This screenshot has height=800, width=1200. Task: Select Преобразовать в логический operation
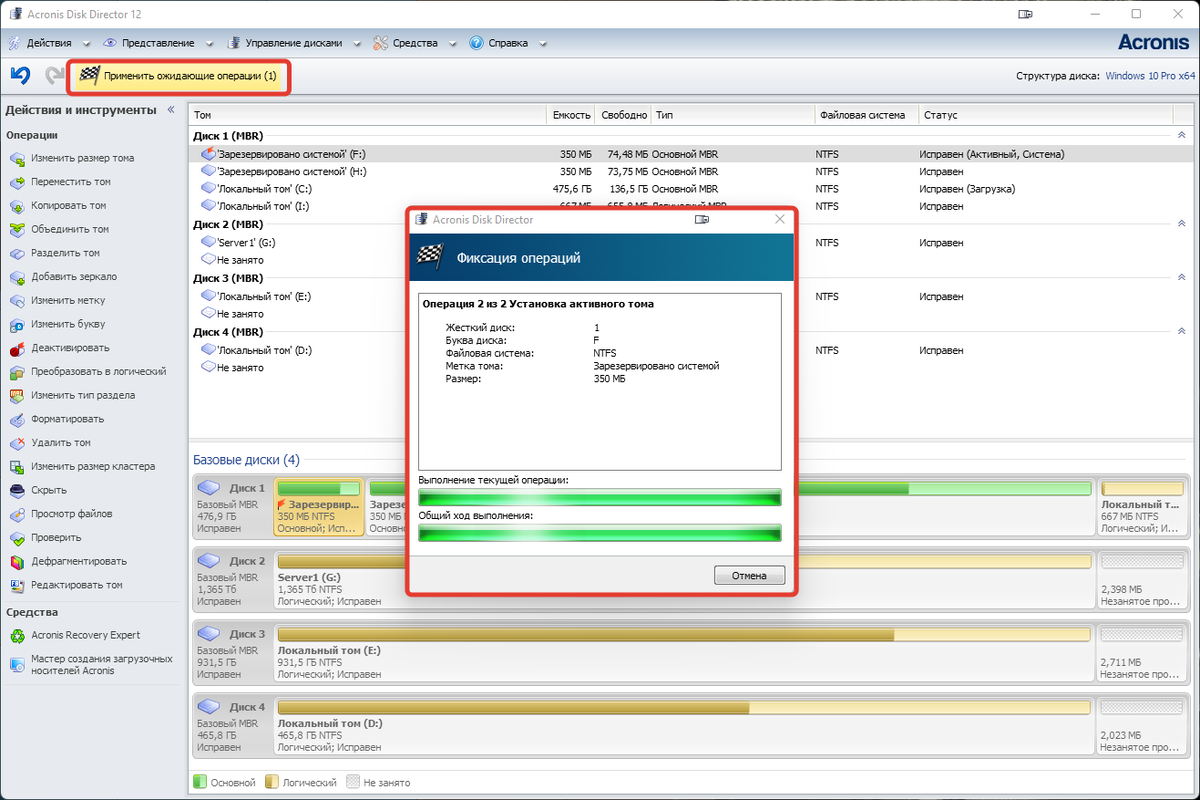click(98, 371)
